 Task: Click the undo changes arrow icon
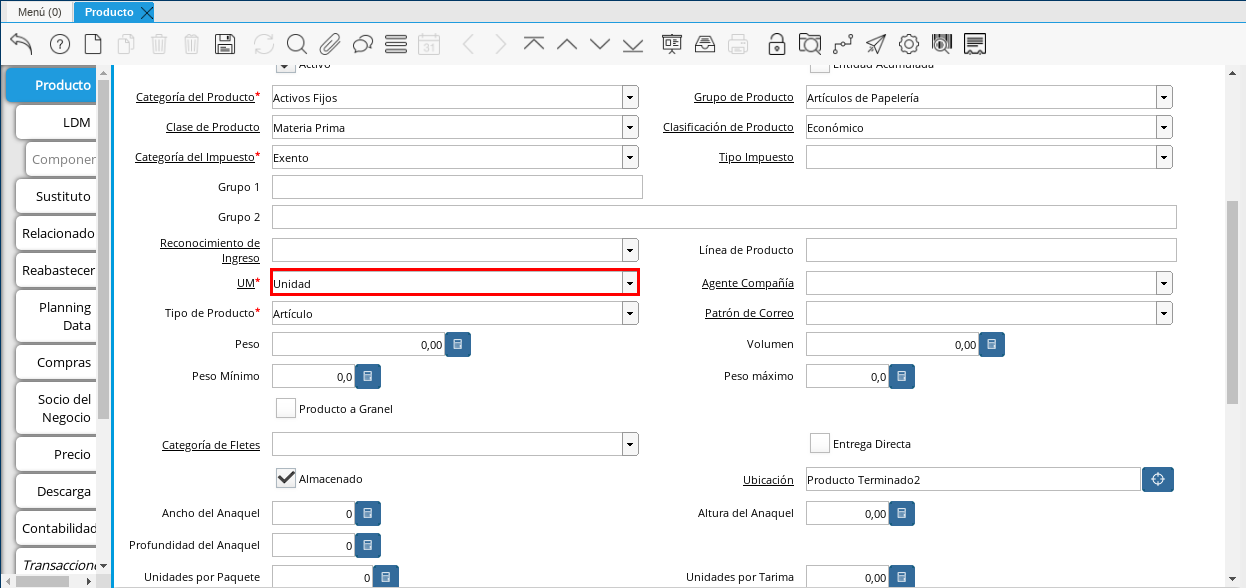tap(21, 44)
